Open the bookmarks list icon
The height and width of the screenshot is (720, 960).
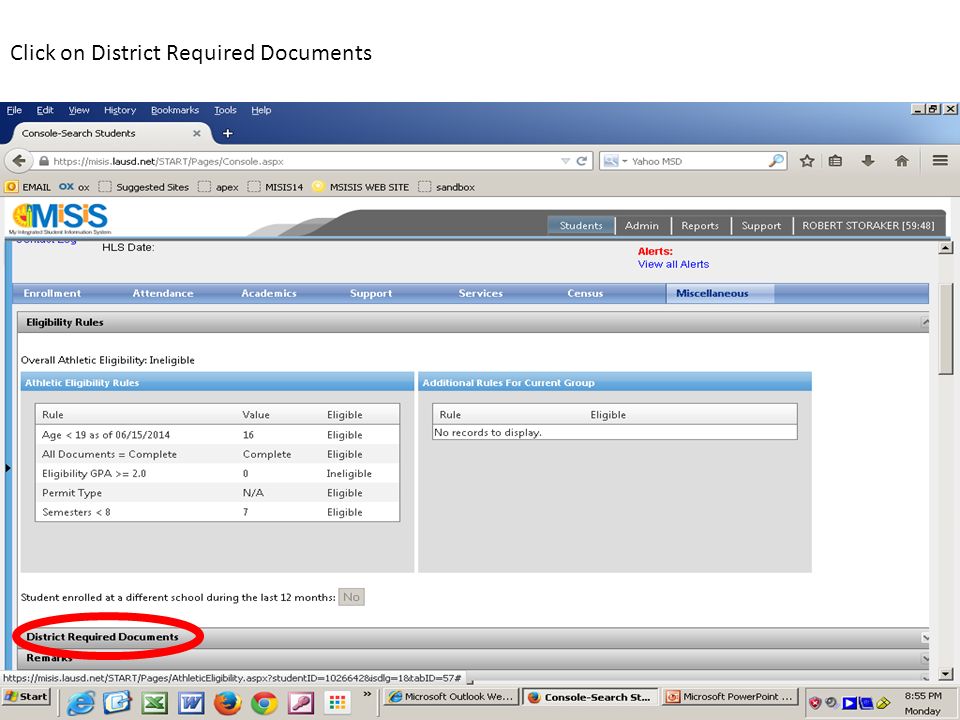click(835, 161)
